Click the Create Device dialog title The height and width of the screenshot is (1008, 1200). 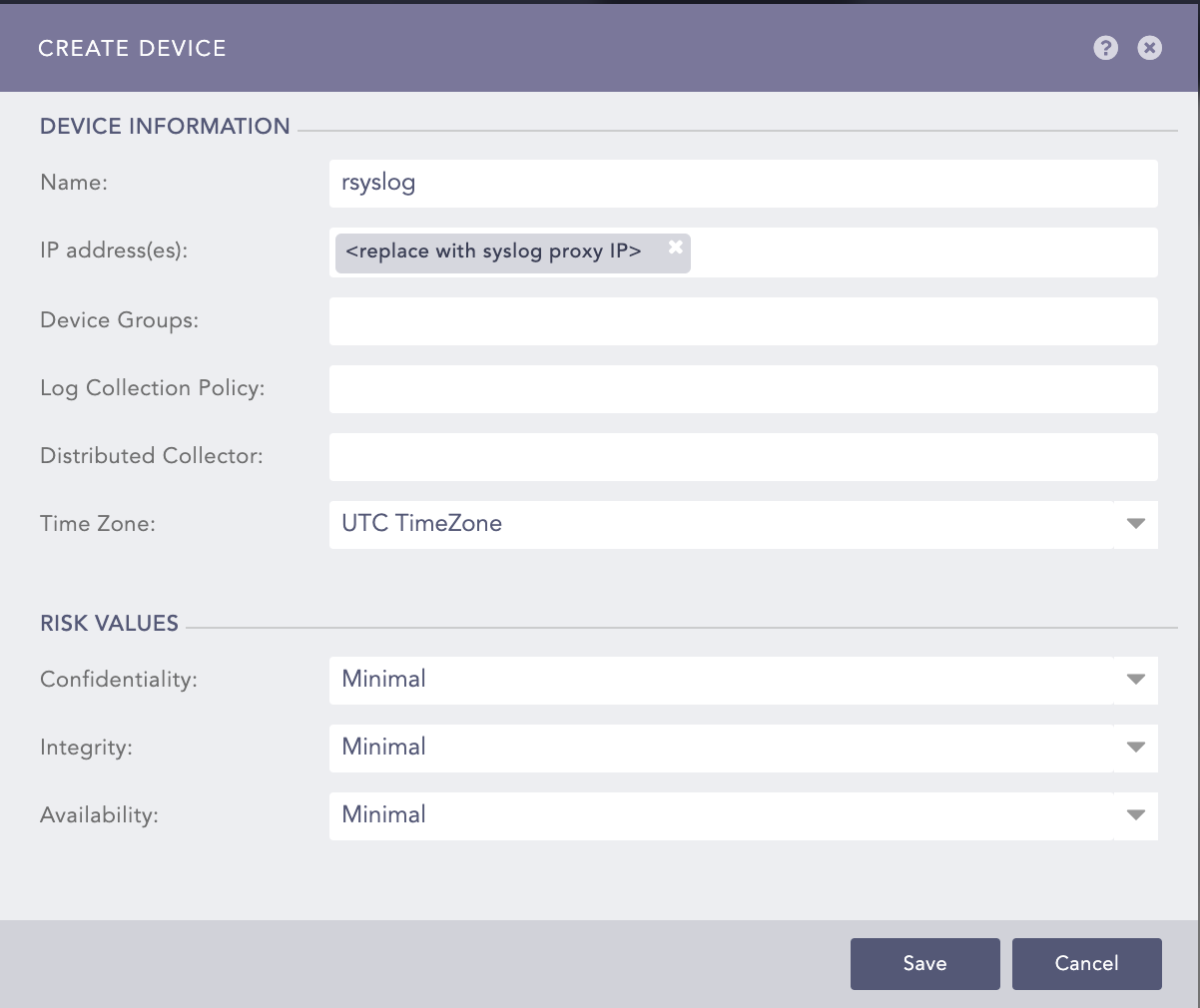132,48
